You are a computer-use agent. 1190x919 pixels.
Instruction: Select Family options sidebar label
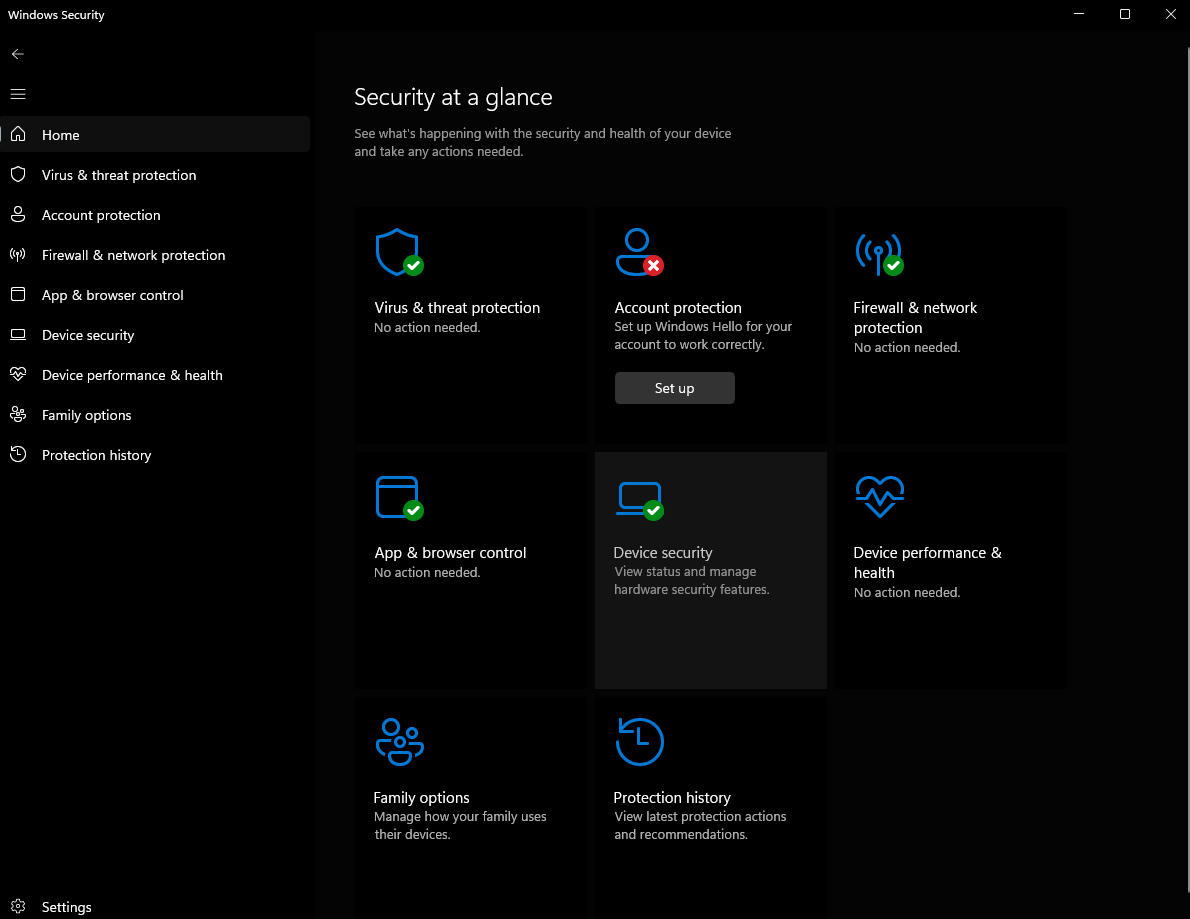click(x=87, y=415)
